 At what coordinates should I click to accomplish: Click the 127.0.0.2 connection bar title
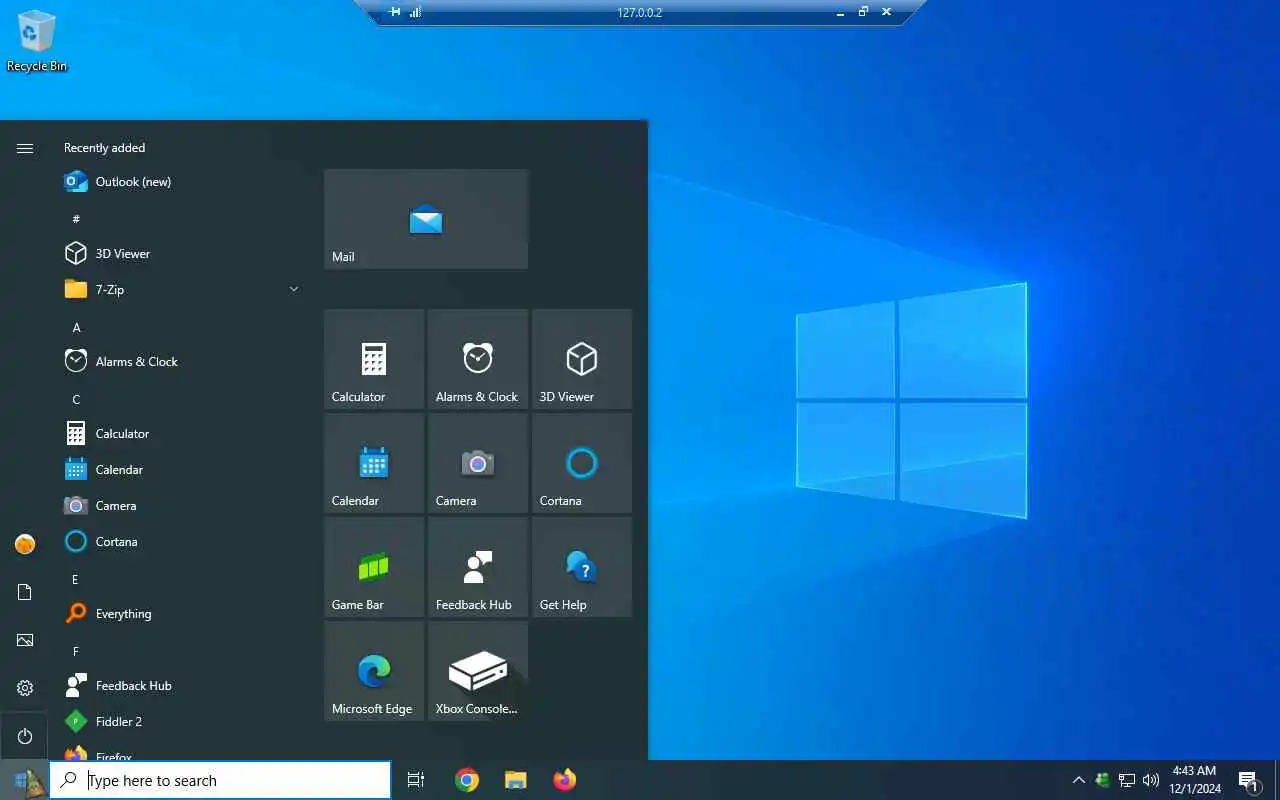click(x=640, y=13)
